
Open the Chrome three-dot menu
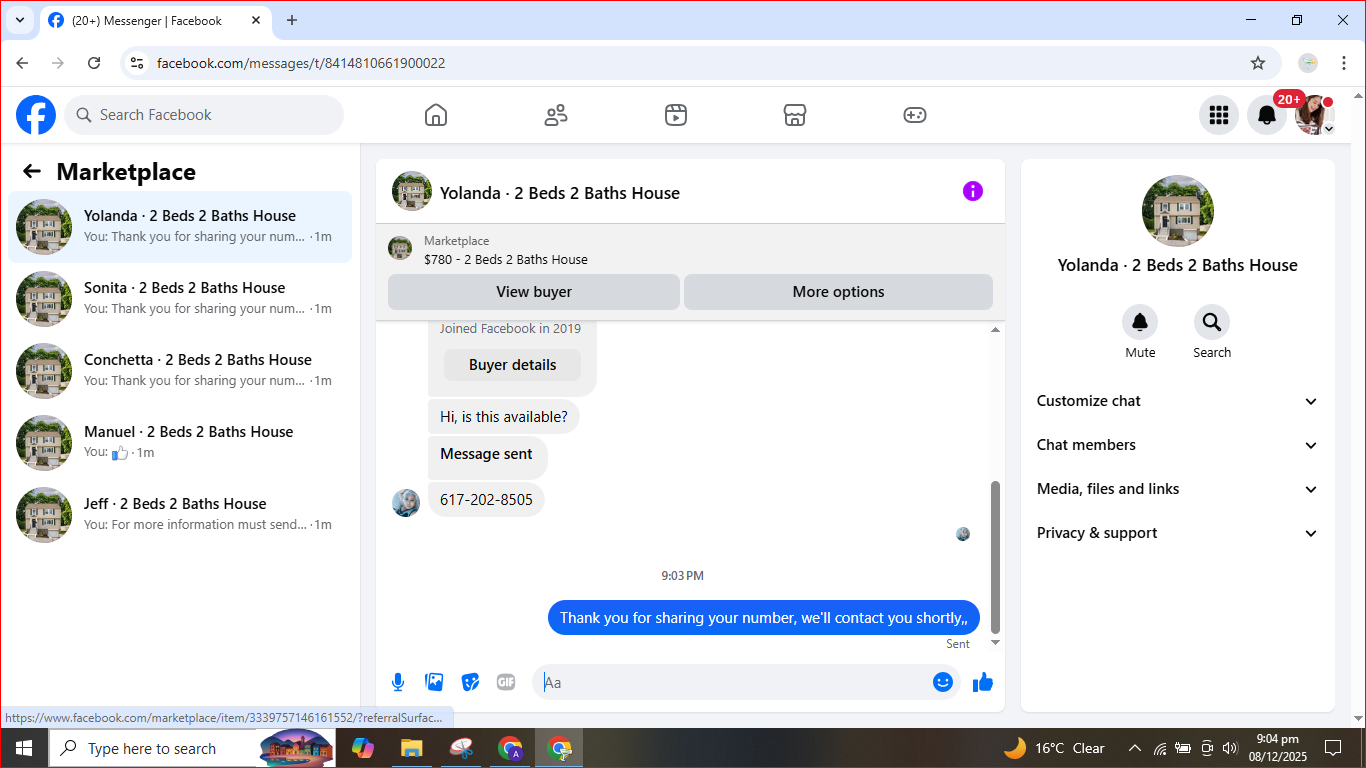[x=1344, y=63]
